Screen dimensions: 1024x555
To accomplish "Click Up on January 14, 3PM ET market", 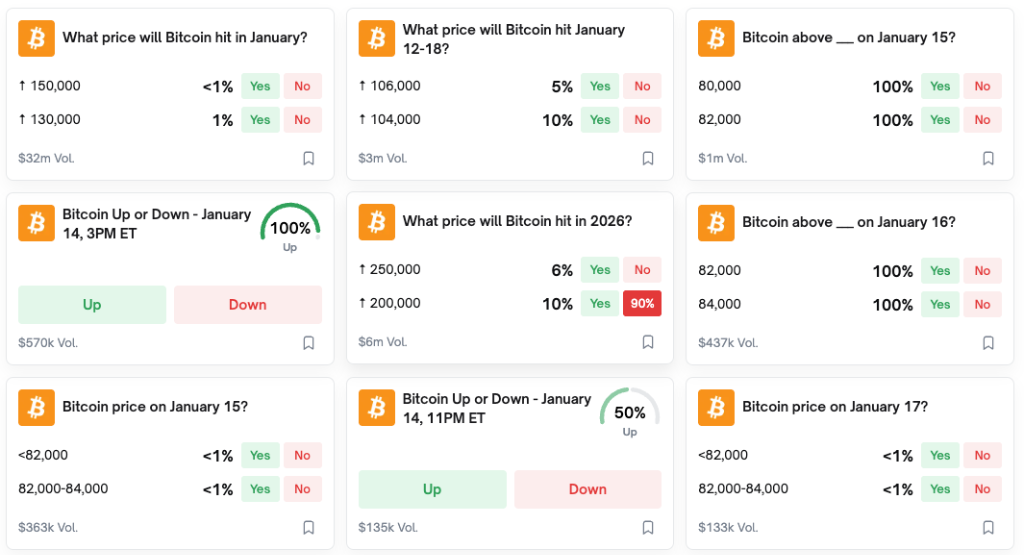I will [x=92, y=305].
